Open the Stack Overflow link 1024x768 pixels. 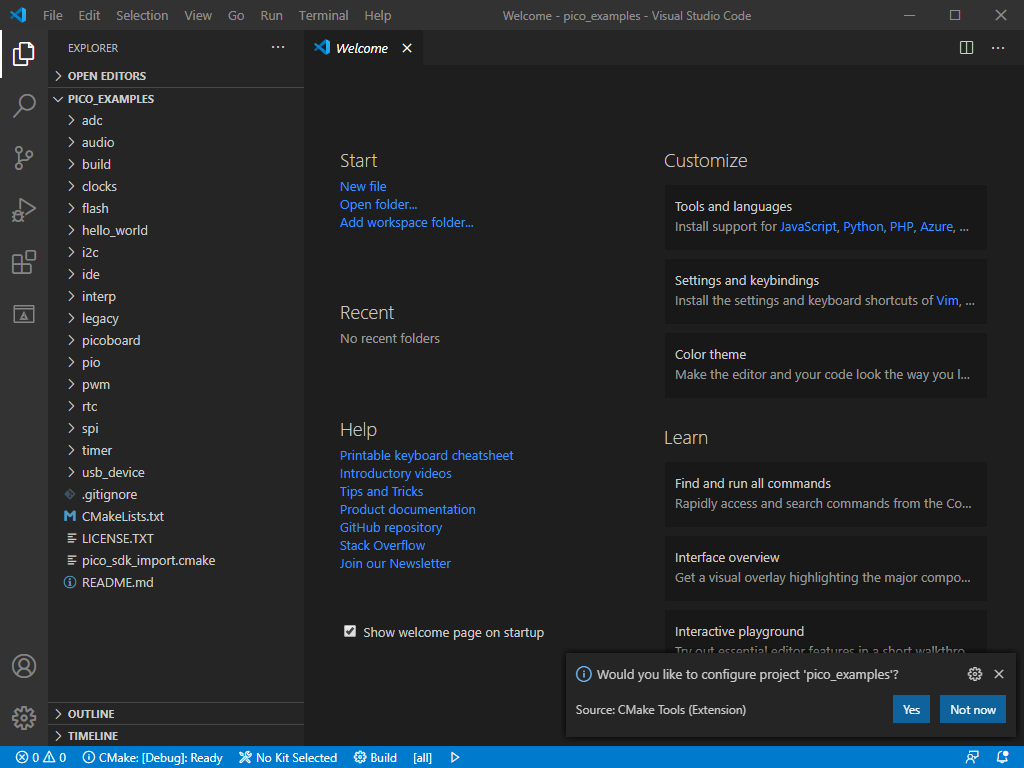[x=383, y=545]
